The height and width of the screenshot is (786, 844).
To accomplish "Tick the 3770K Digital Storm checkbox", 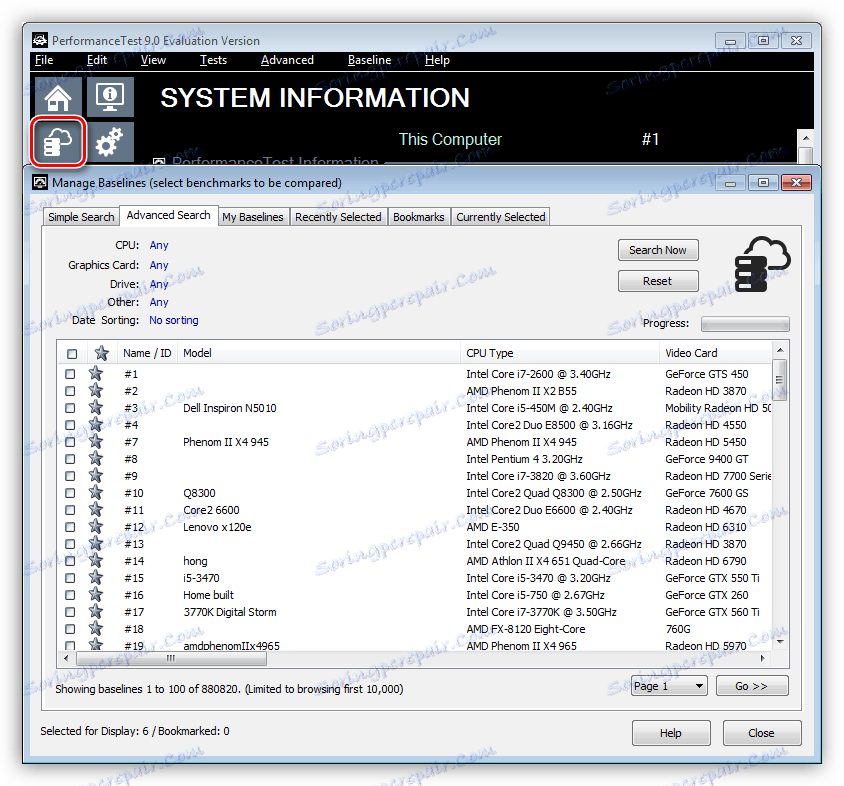I will pyautogui.click(x=70, y=612).
